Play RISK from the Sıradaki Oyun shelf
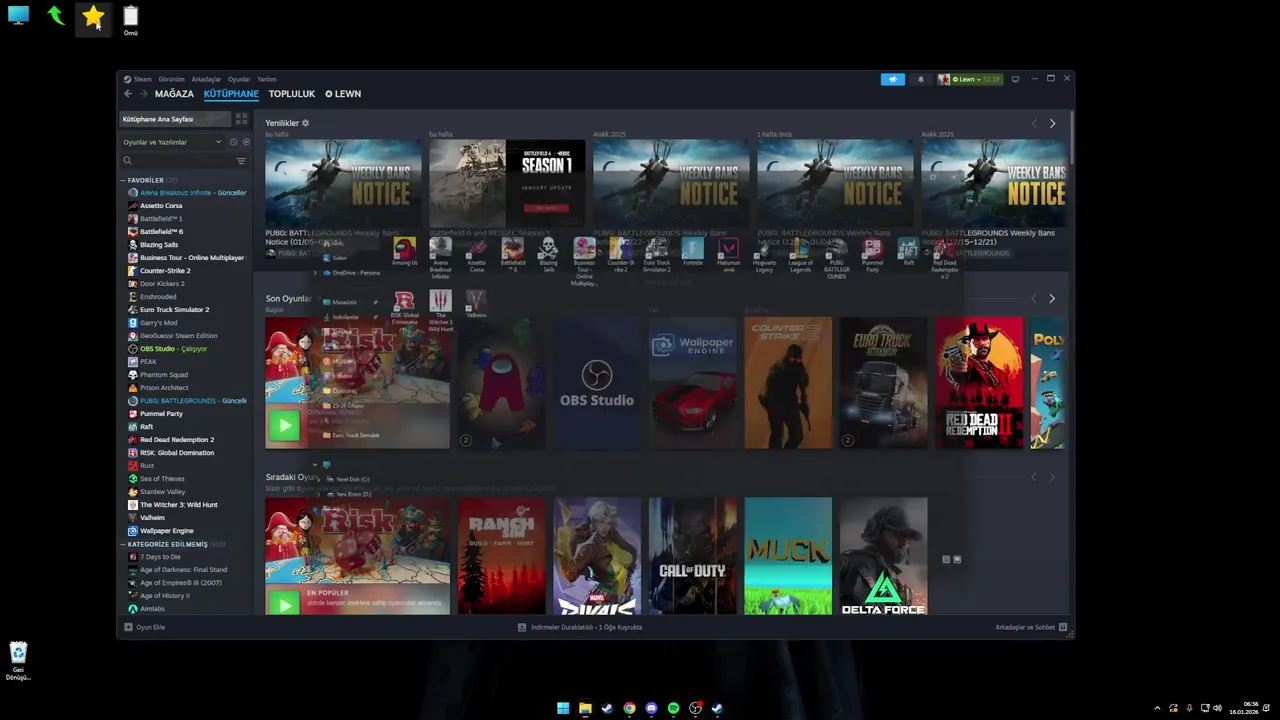This screenshot has width=1280, height=720. tap(284, 603)
